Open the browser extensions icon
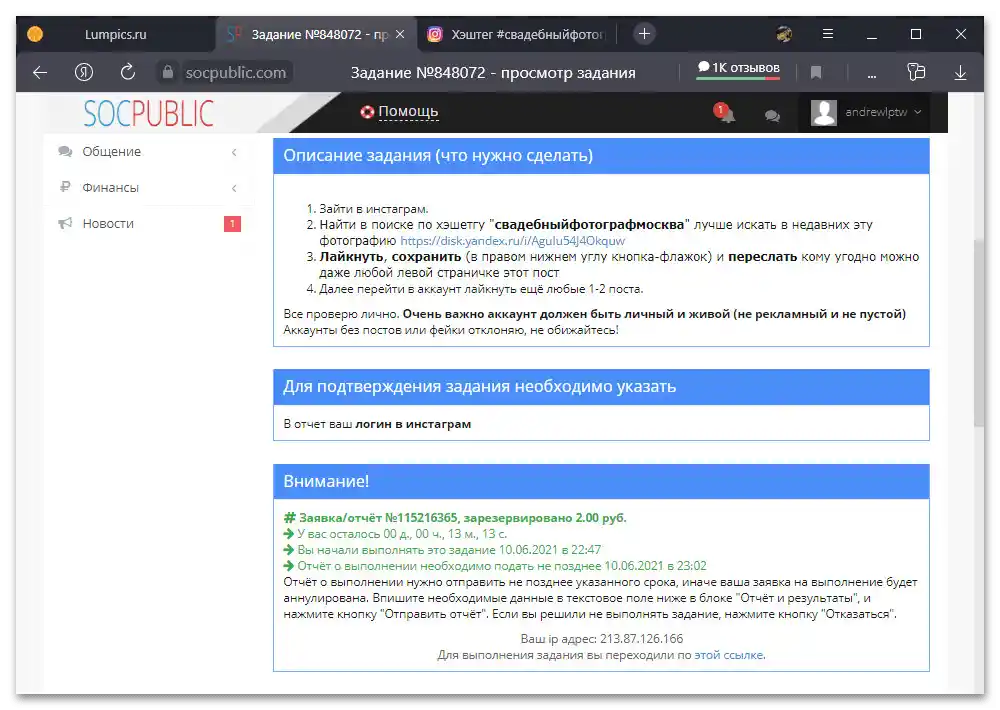 (916, 71)
